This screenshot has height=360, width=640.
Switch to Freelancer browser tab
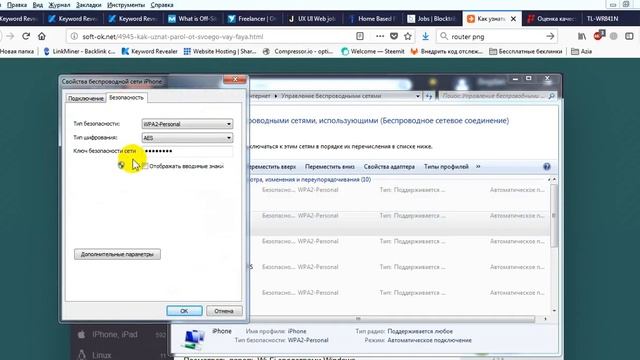pos(253,19)
